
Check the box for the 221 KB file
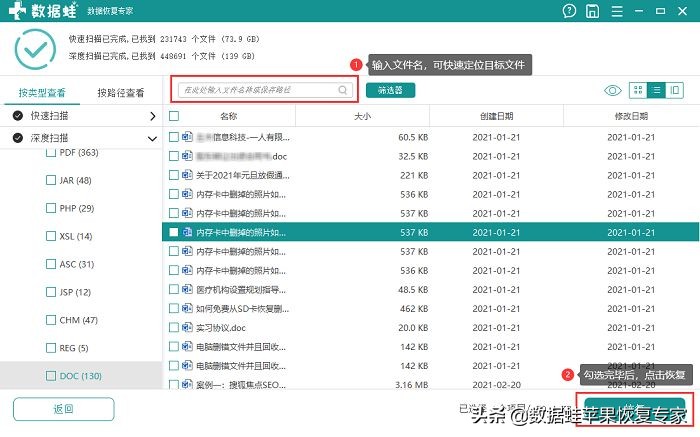point(174,175)
